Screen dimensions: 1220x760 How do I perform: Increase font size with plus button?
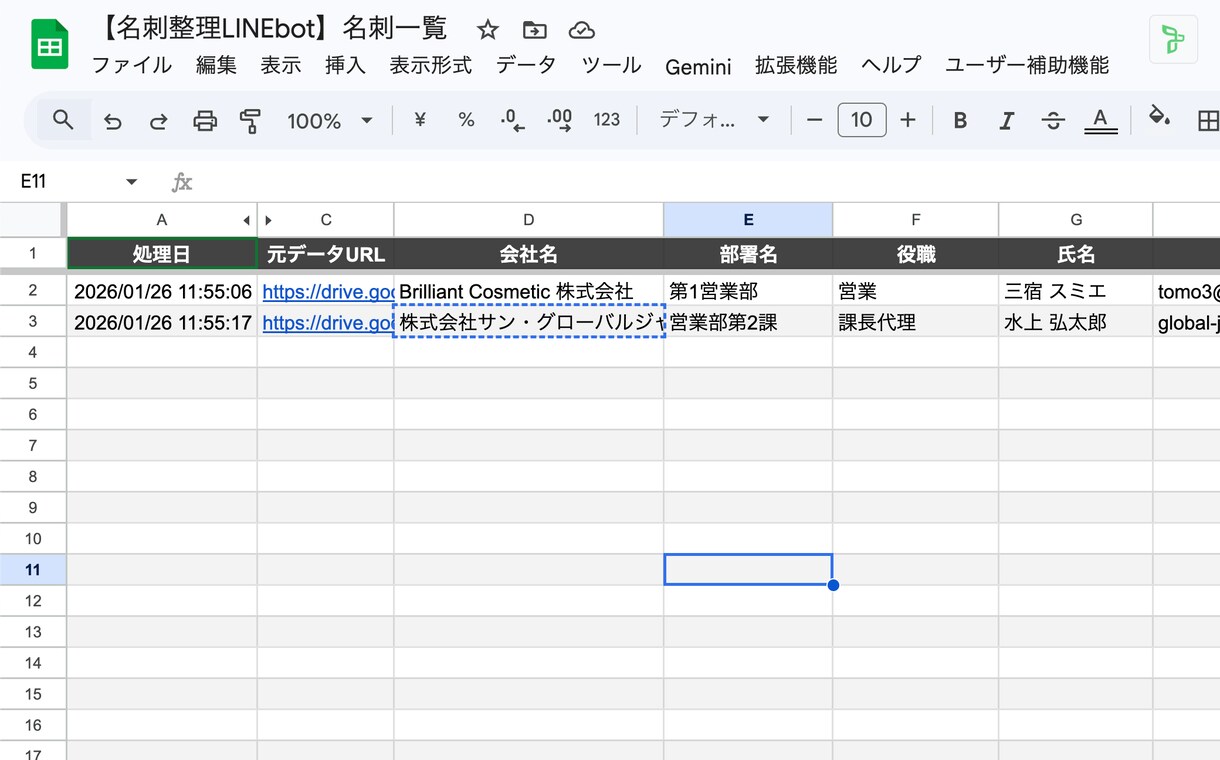pyautogui.click(x=908, y=120)
